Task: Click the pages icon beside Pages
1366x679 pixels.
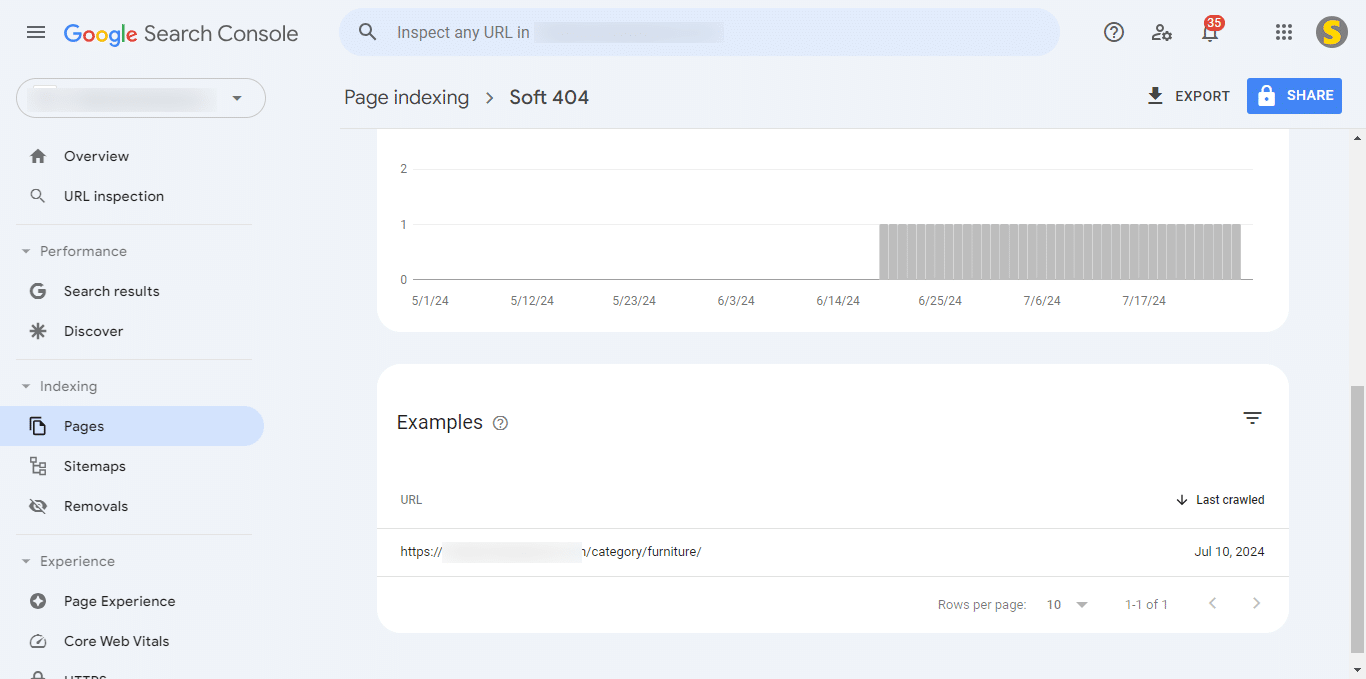Action: [38, 426]
